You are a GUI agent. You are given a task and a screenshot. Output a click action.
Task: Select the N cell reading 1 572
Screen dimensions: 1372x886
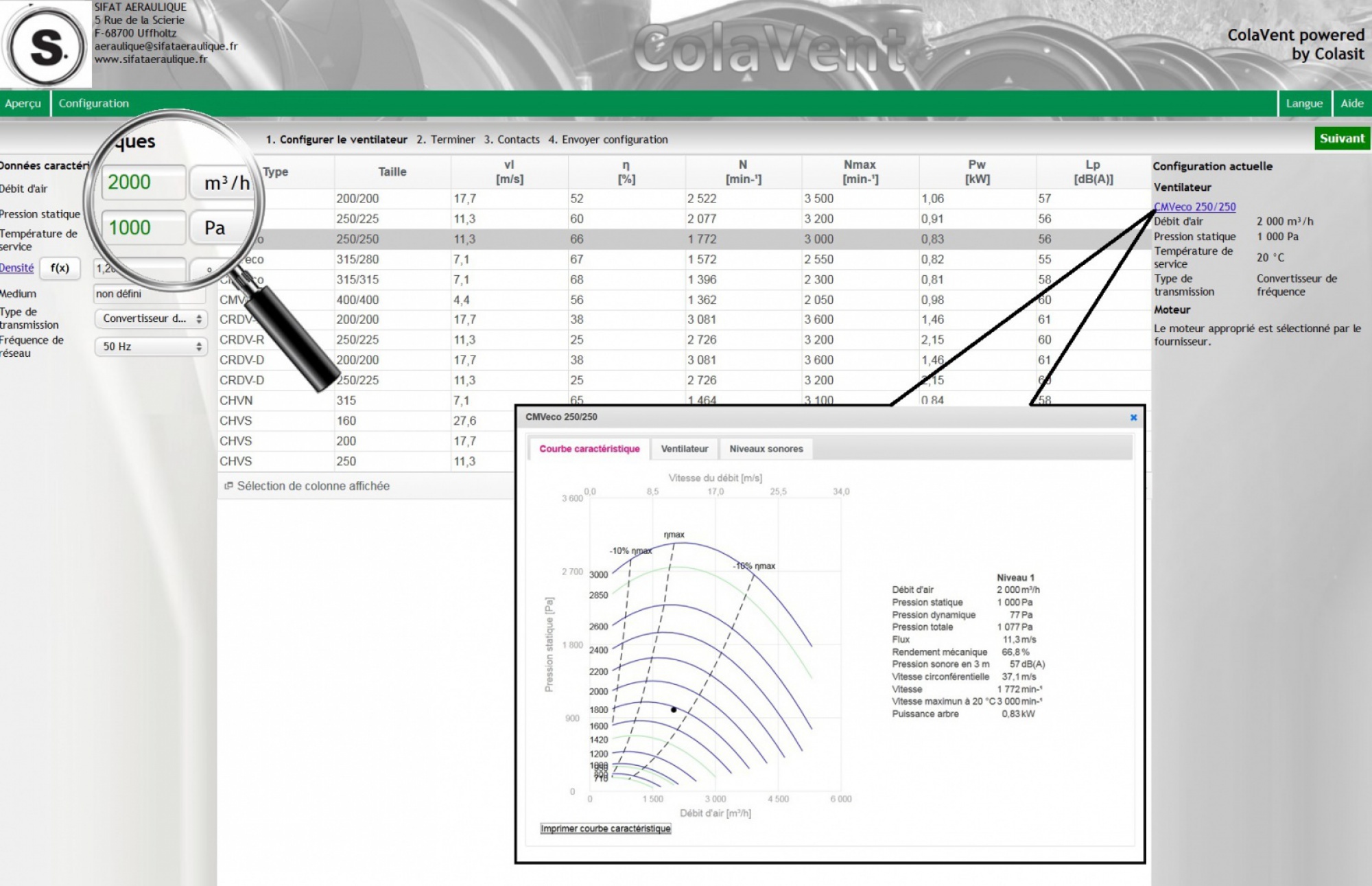click(x=743, y=259)
